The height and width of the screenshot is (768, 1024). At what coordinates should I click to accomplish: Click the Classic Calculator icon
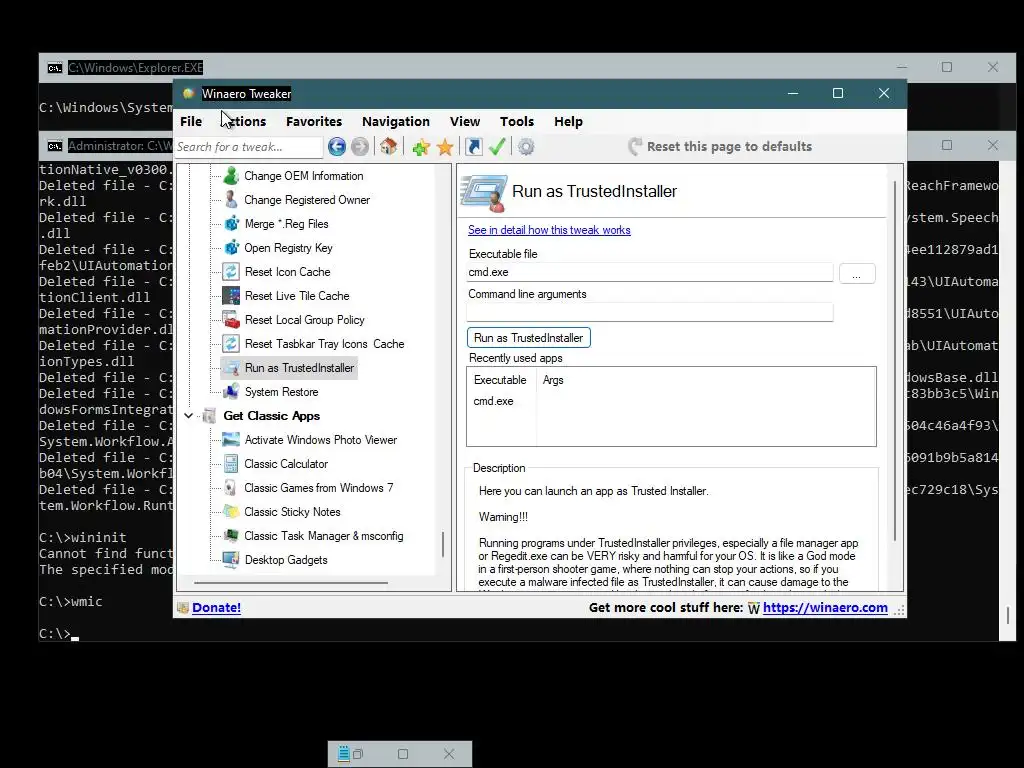pyautogui.click(x=231, y=464)
